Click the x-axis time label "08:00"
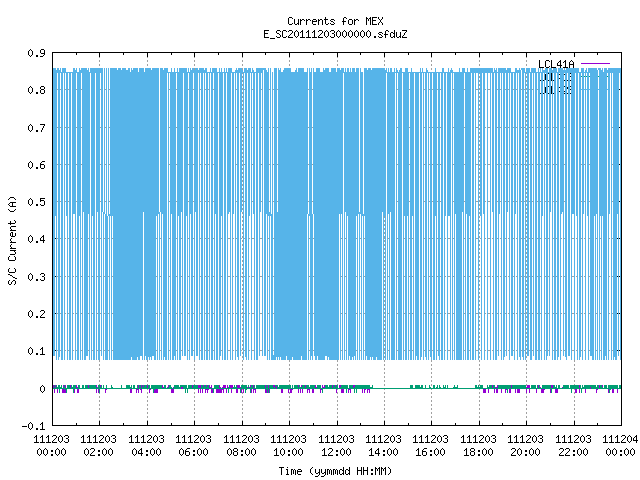Screen dimensions: 640x480 tap(241, 452)
